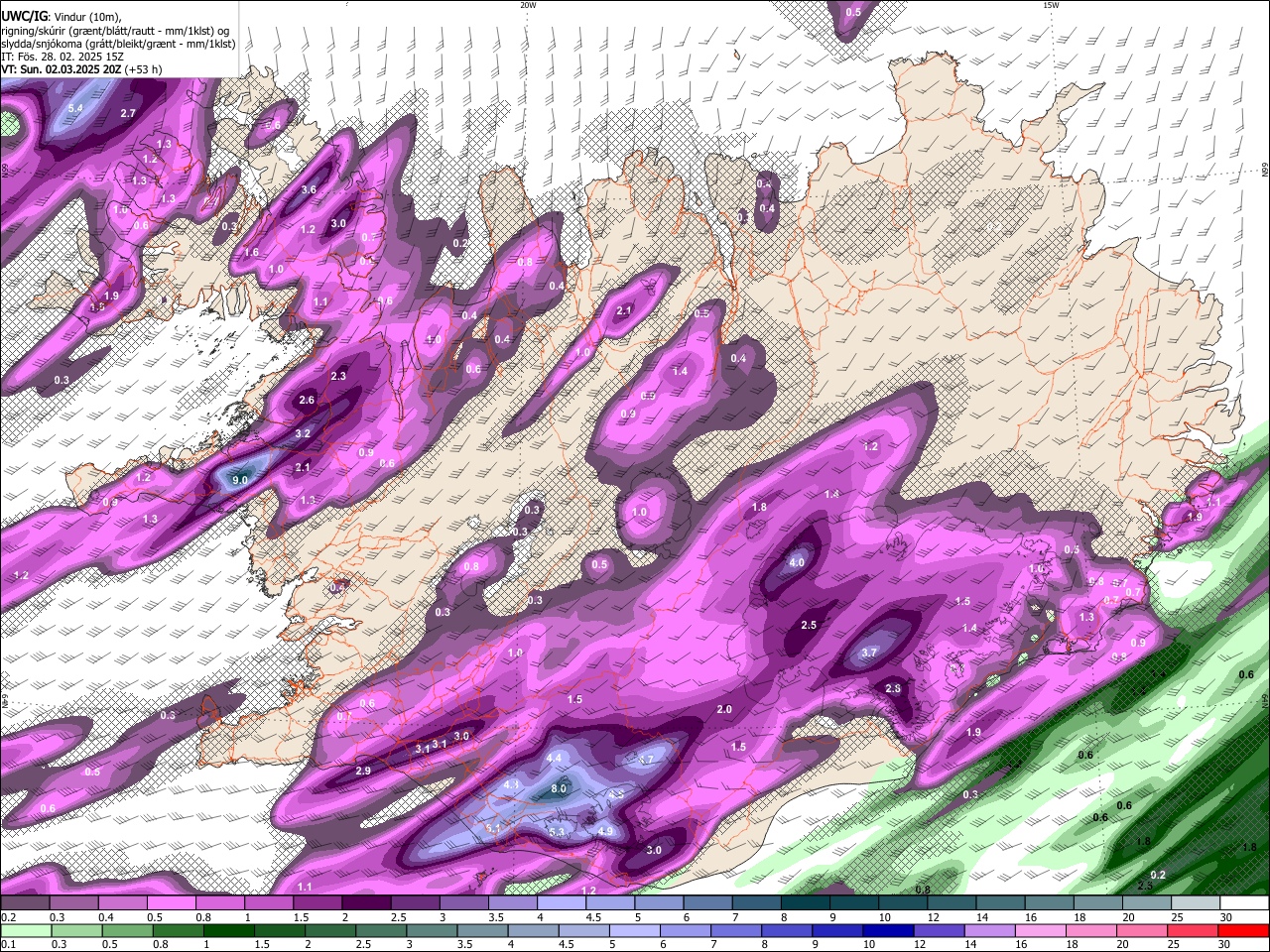Select the 3.6 precipitation value

(x=309, y=190)
